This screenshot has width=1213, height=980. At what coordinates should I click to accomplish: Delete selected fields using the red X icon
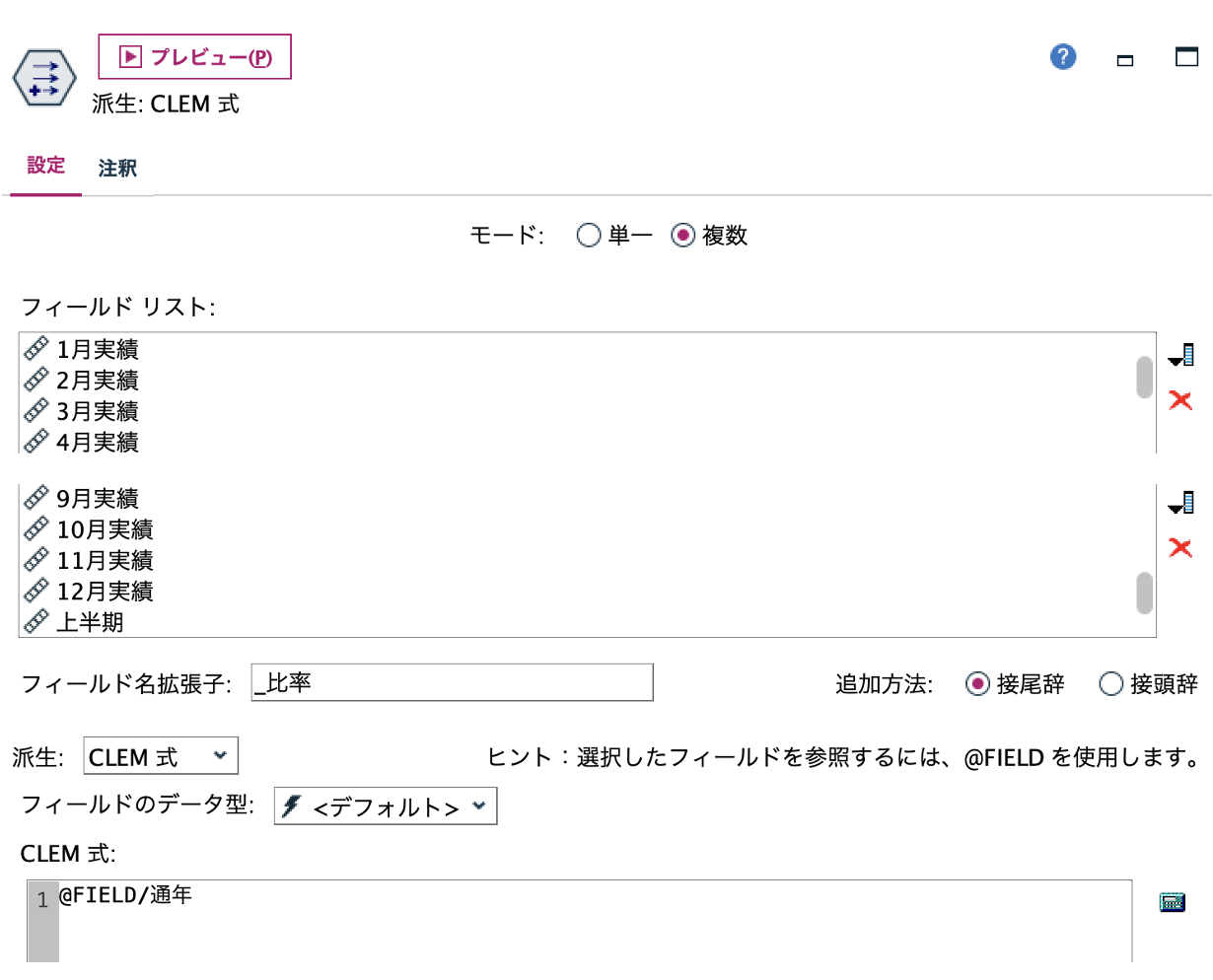pyautogui.click(x=1180, y=400)
